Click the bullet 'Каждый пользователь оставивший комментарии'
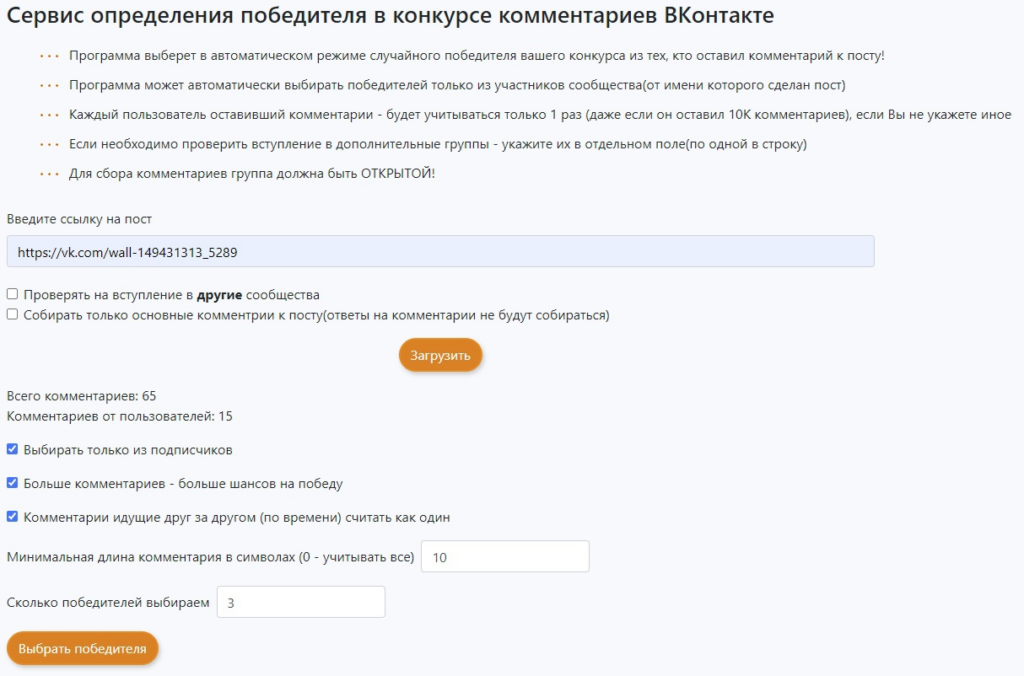The height and width of the screenshot is (676, 1024). click(540, 115)
